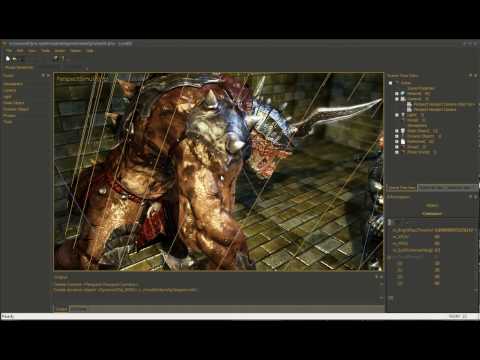The width and height of the screenshot is (480, 360).
Task: Open the View menu
Action: click(x=32, y=51)
